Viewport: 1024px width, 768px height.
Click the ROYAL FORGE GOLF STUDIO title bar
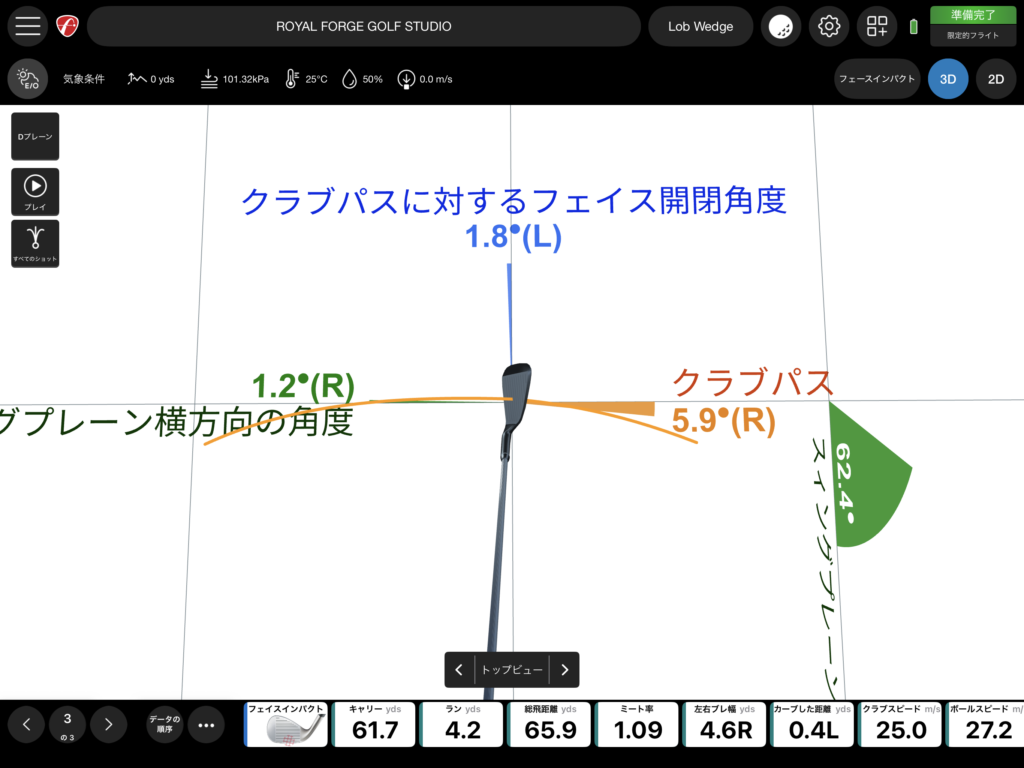(x=363, y=27)
